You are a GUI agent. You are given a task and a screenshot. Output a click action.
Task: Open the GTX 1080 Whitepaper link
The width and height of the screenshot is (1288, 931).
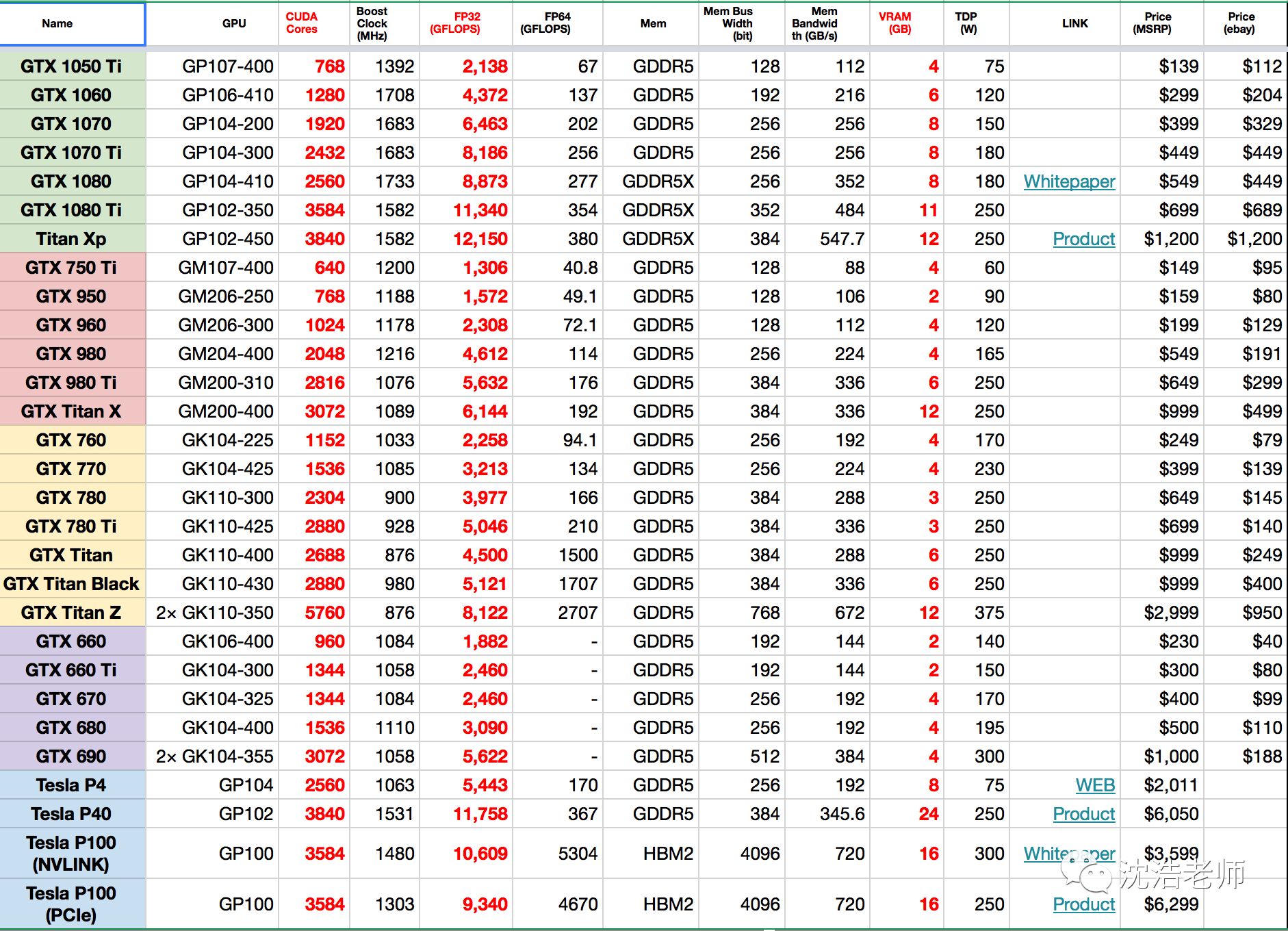pyautogui.click(x=1069, y=181)
